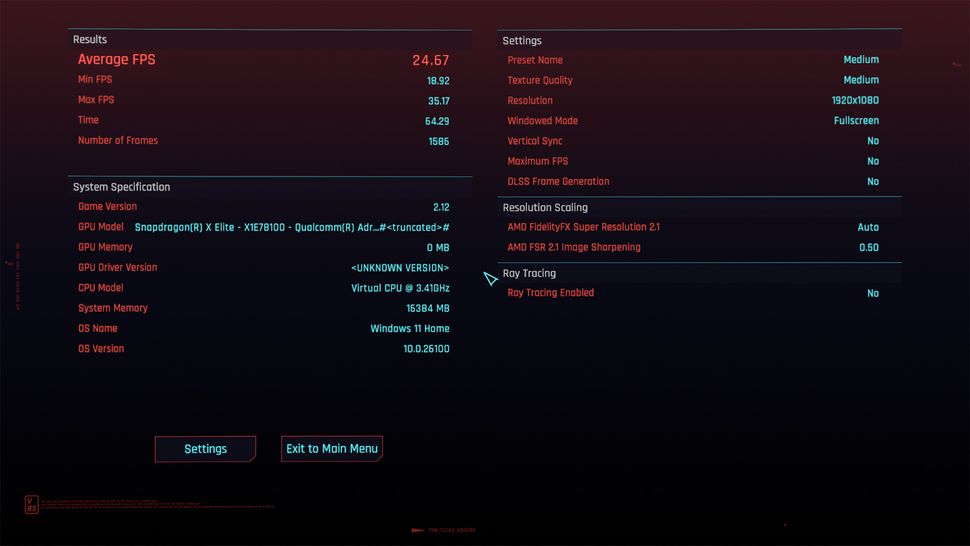The height and width of the screenshot is (546, 970).
Task: Click Exit to Main Menu
Action: coord(332,449)
